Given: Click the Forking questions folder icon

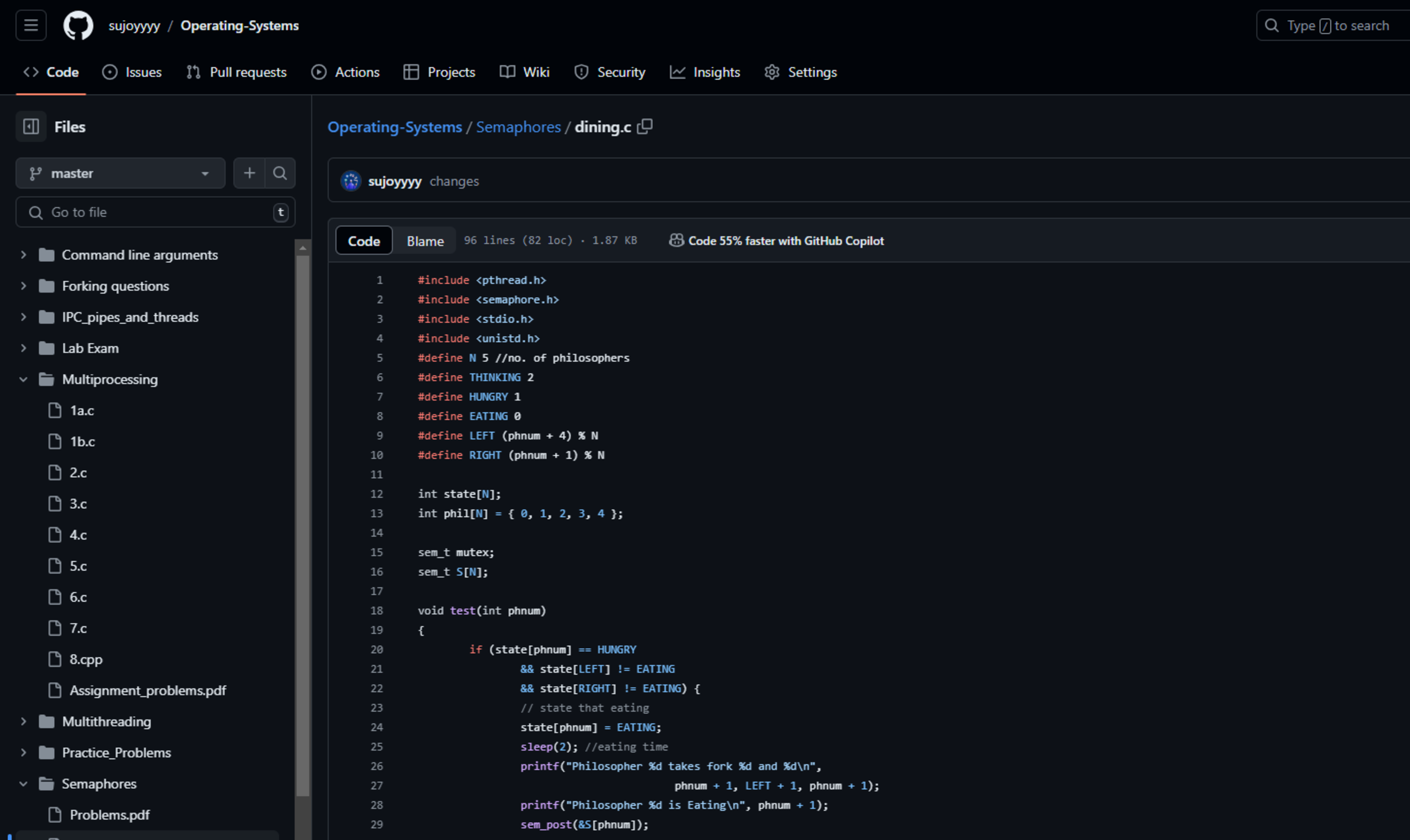Looking at the screenshot, I should (47, 286).
